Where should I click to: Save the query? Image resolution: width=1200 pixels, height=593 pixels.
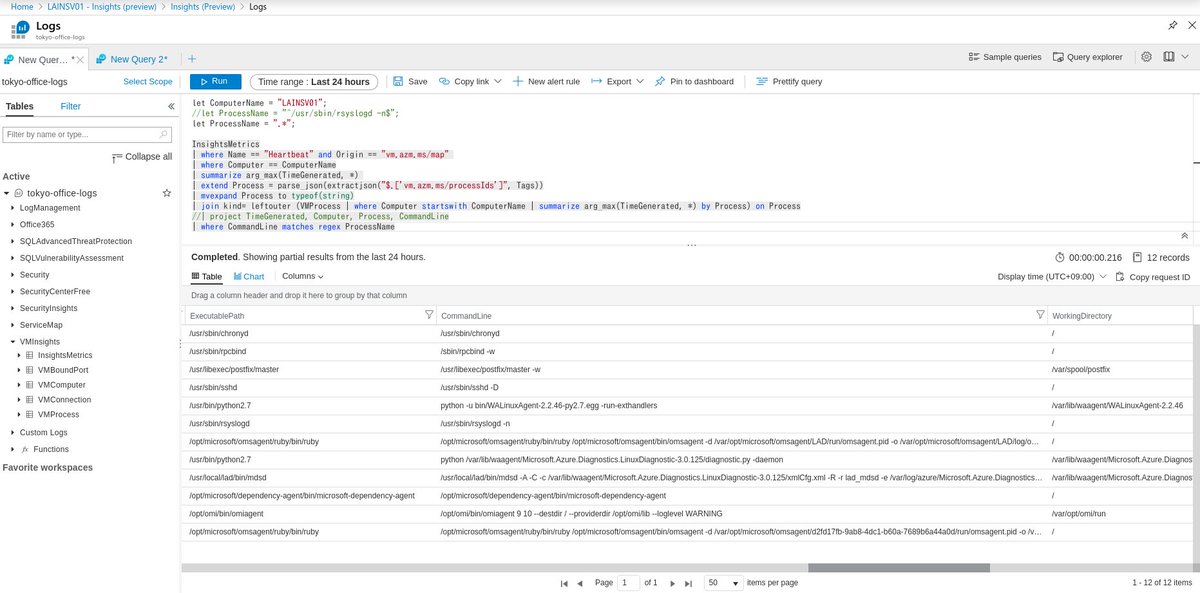click(410, 81)
